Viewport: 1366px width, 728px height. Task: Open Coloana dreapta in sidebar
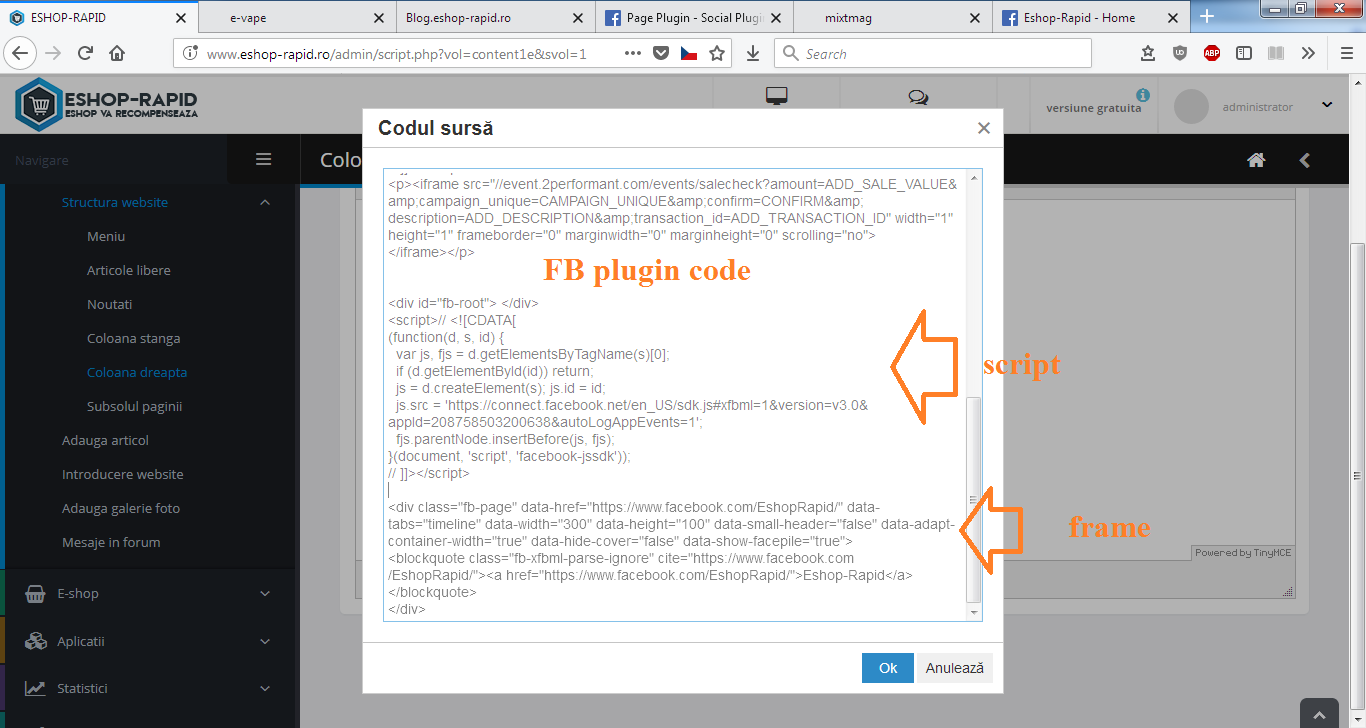pos(137,372)
